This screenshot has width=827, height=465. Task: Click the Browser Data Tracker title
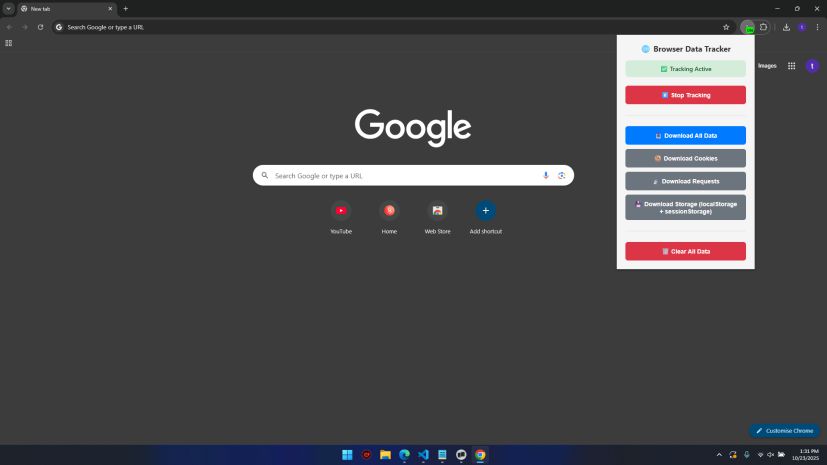(x=686, y=49)
